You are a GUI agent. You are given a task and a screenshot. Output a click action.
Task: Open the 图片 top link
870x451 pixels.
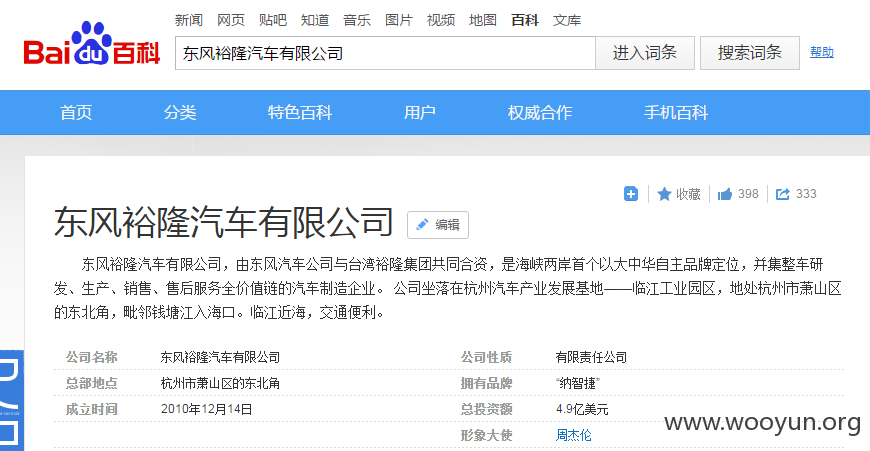[399, 21]
